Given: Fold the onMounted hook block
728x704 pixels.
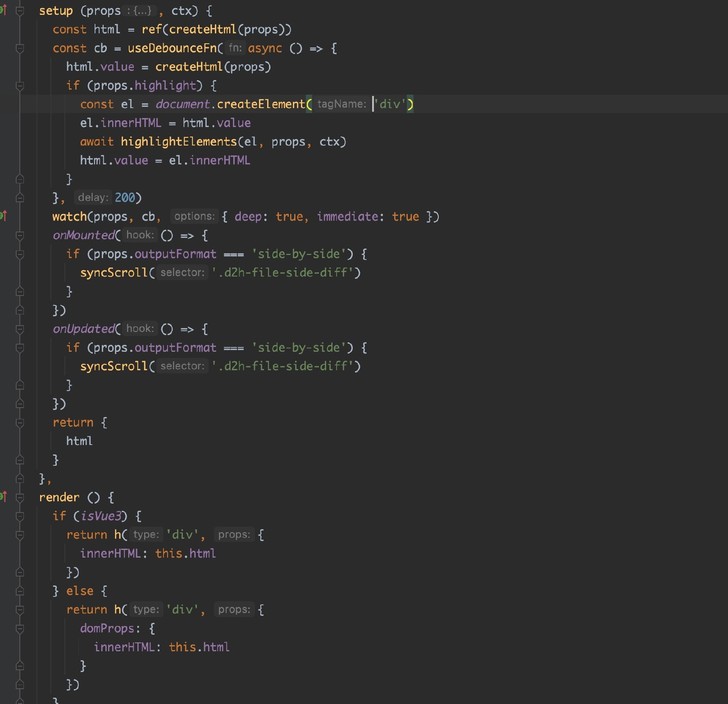Looking at the screenshot, I should (x=20, y=235).
